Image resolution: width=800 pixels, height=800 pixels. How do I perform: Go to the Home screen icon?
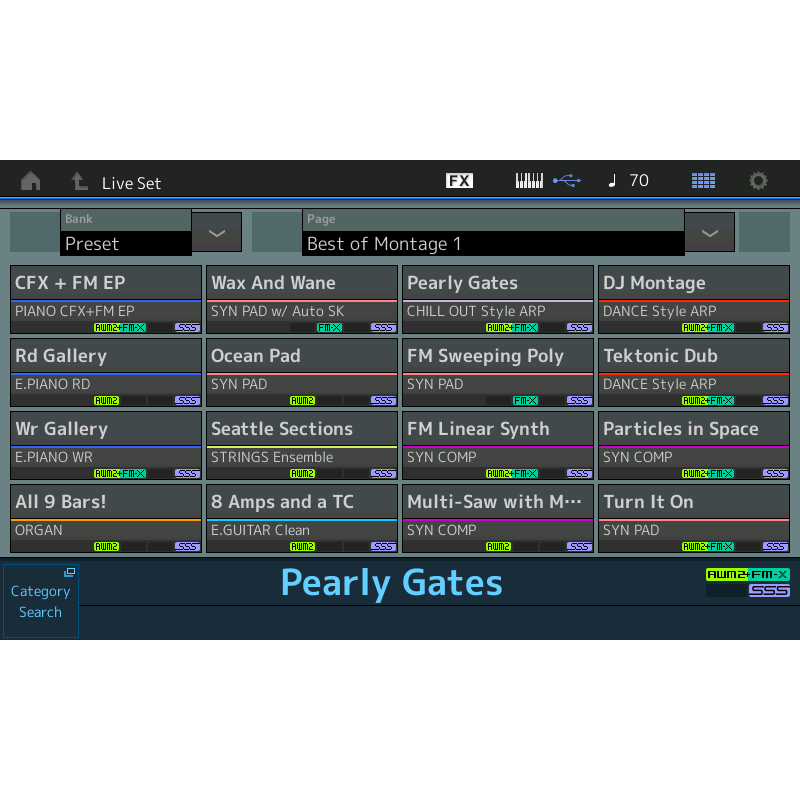pyautogui.click(x=31, y=181)
